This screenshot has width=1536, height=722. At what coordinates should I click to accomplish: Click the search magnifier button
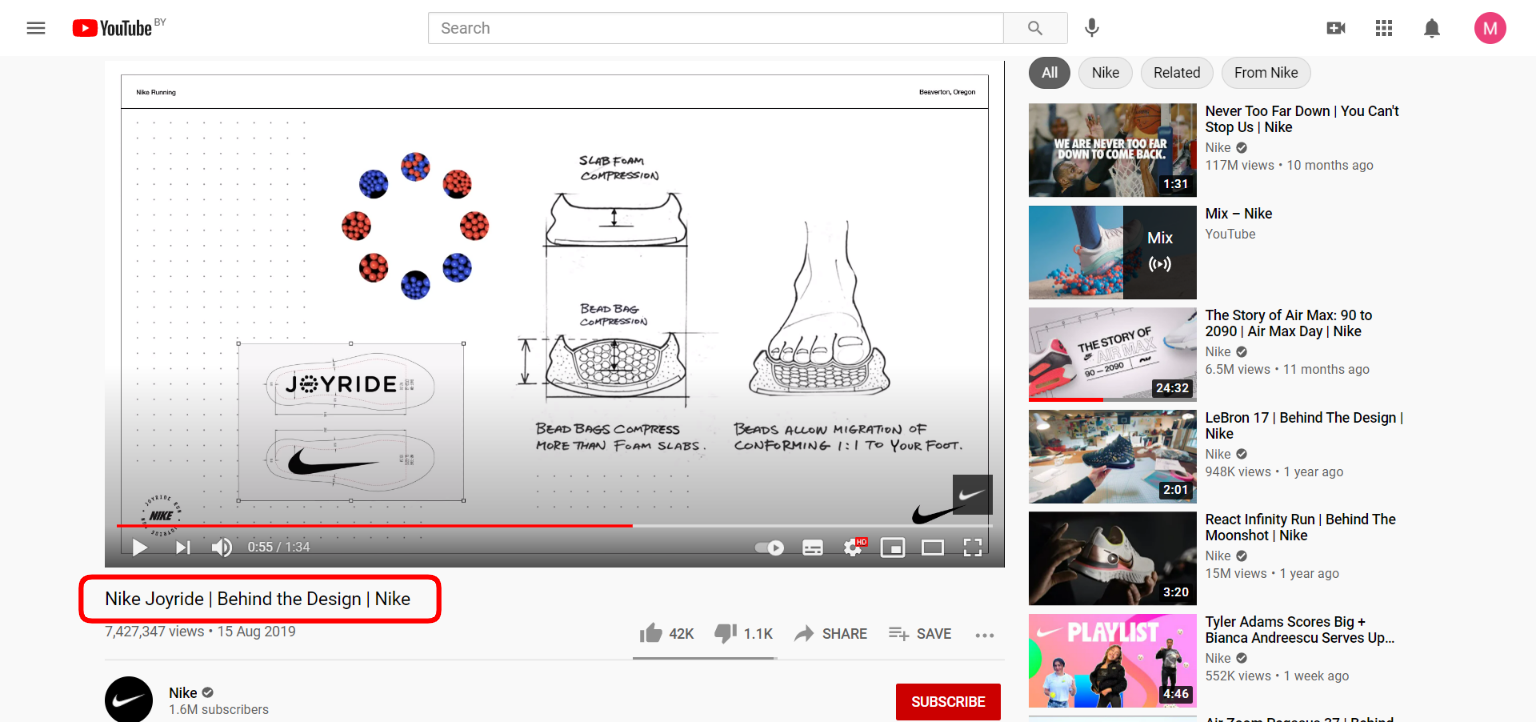(x=1035, y=28)
